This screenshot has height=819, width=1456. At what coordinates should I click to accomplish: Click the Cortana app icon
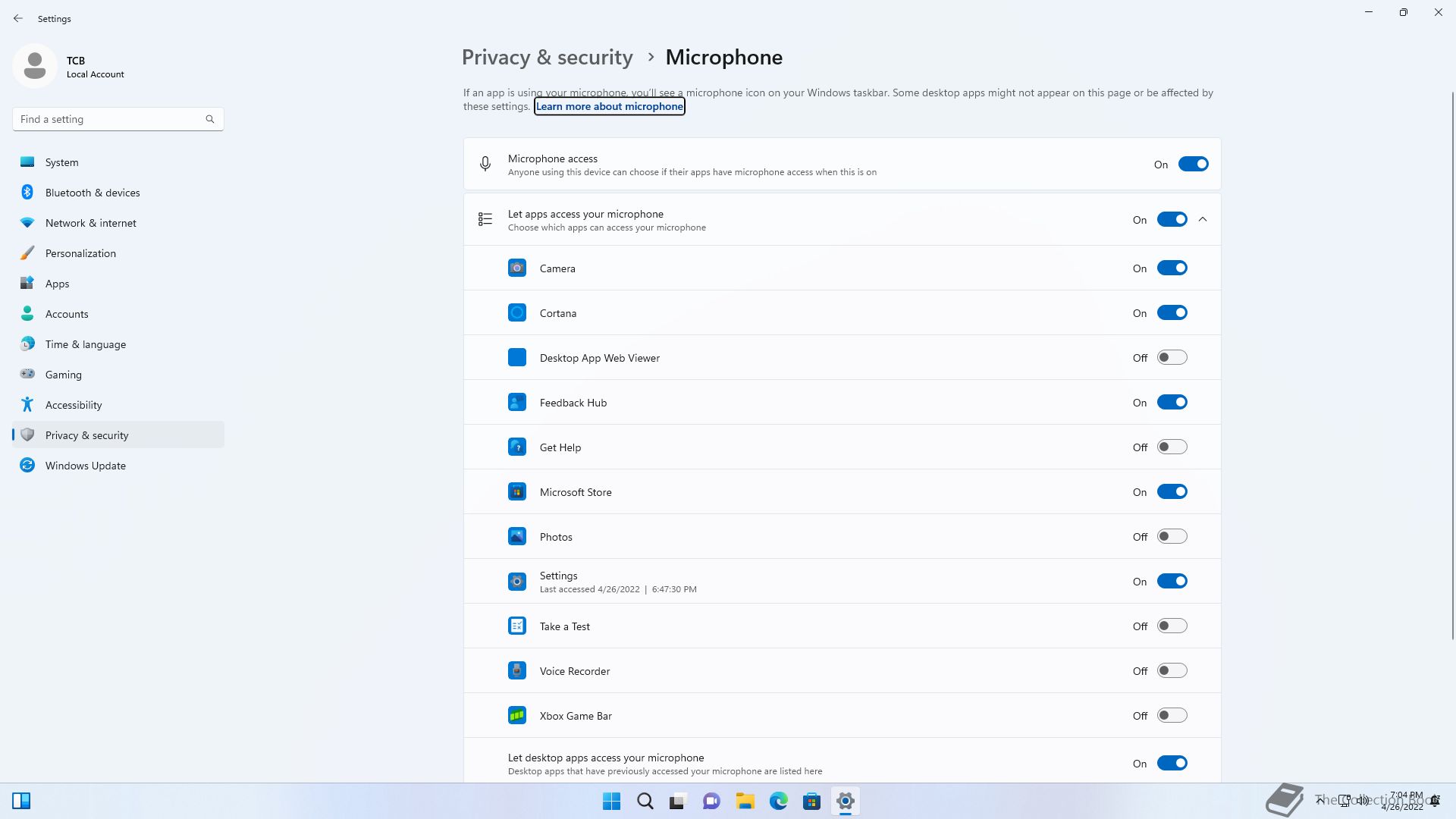click(x=517, y=313)
